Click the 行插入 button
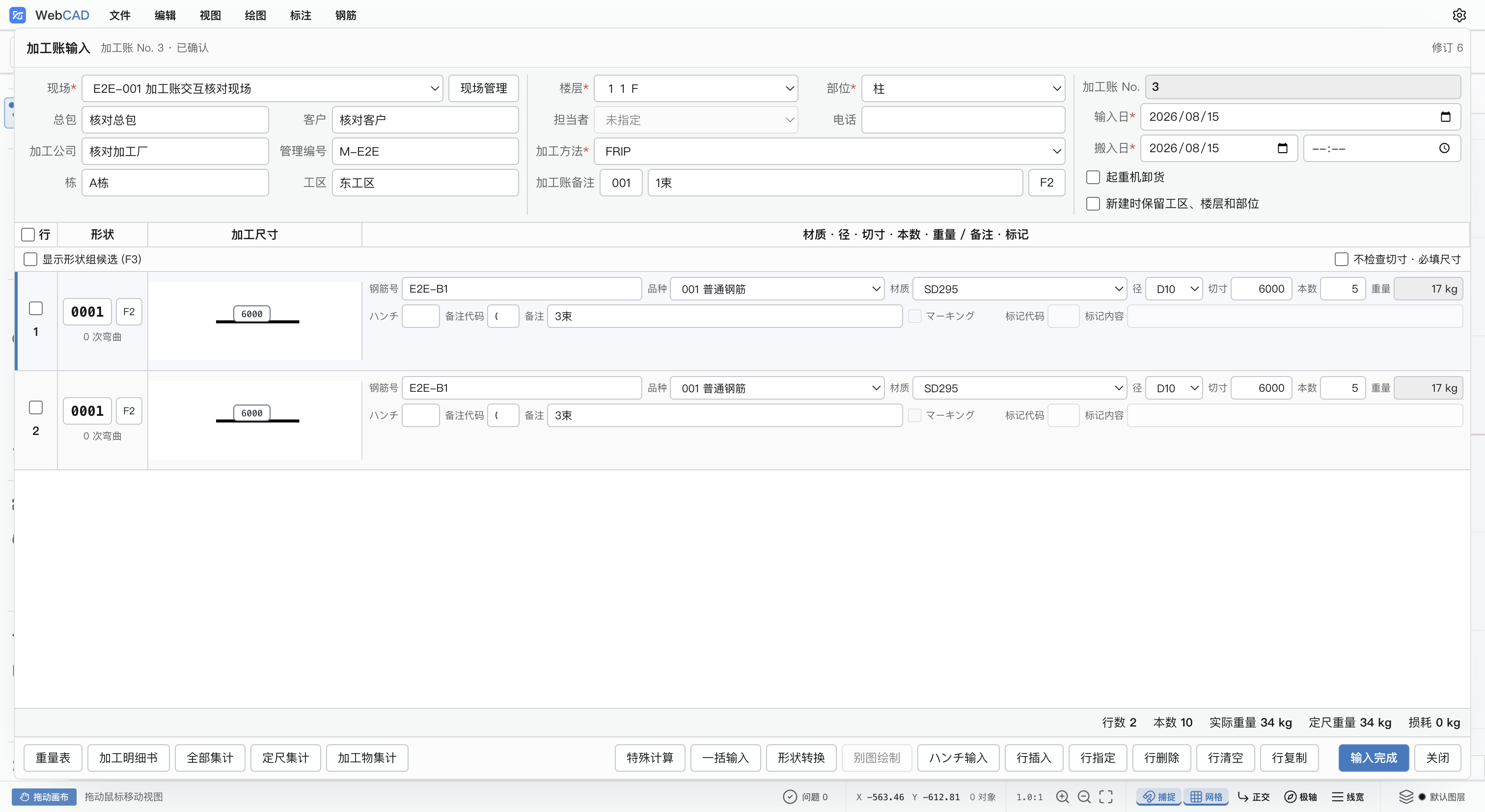Screen dimensions: 1485x812 tap(1034, 757)
